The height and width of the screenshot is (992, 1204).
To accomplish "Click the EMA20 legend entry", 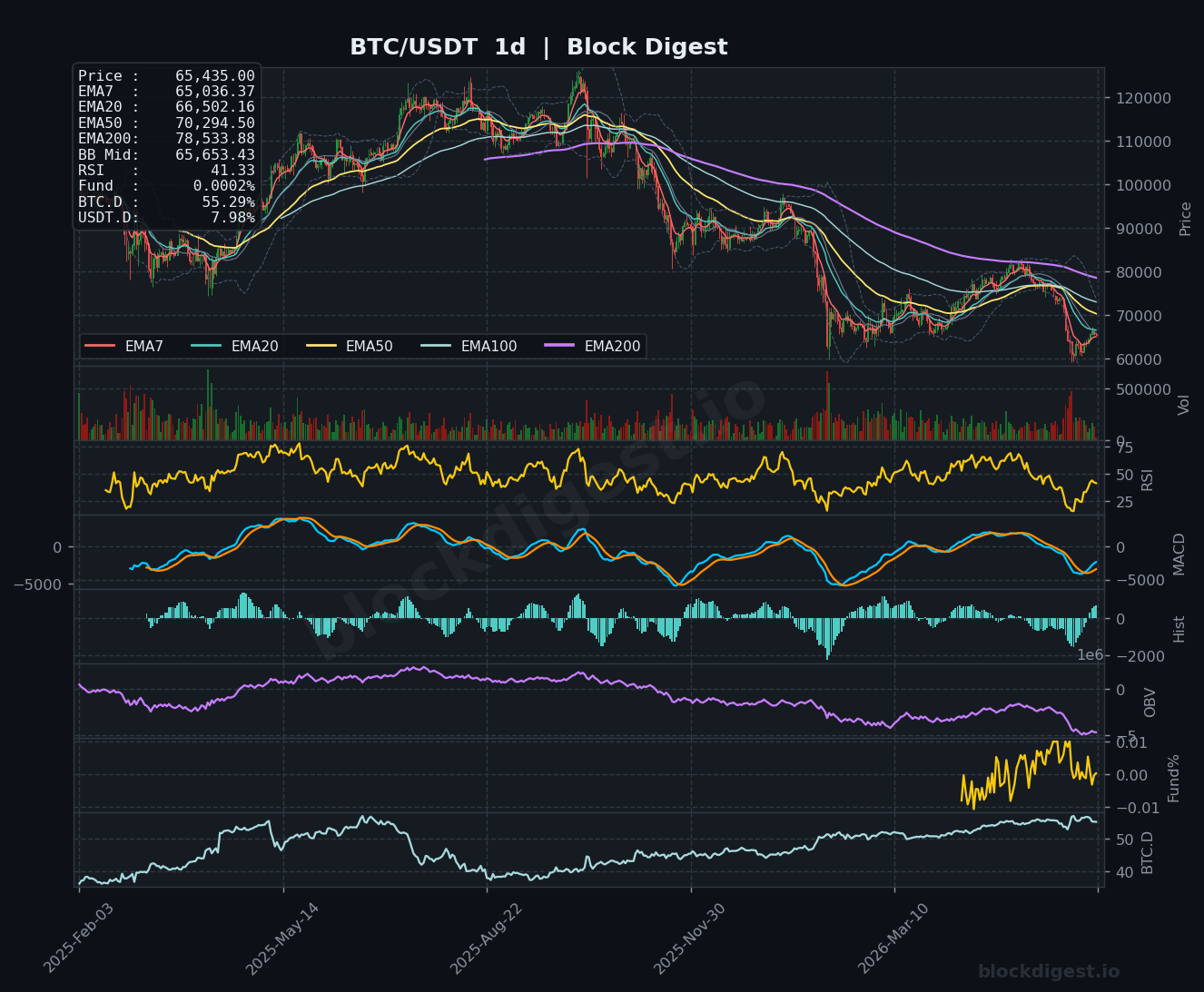I will (x=235, y=346).
